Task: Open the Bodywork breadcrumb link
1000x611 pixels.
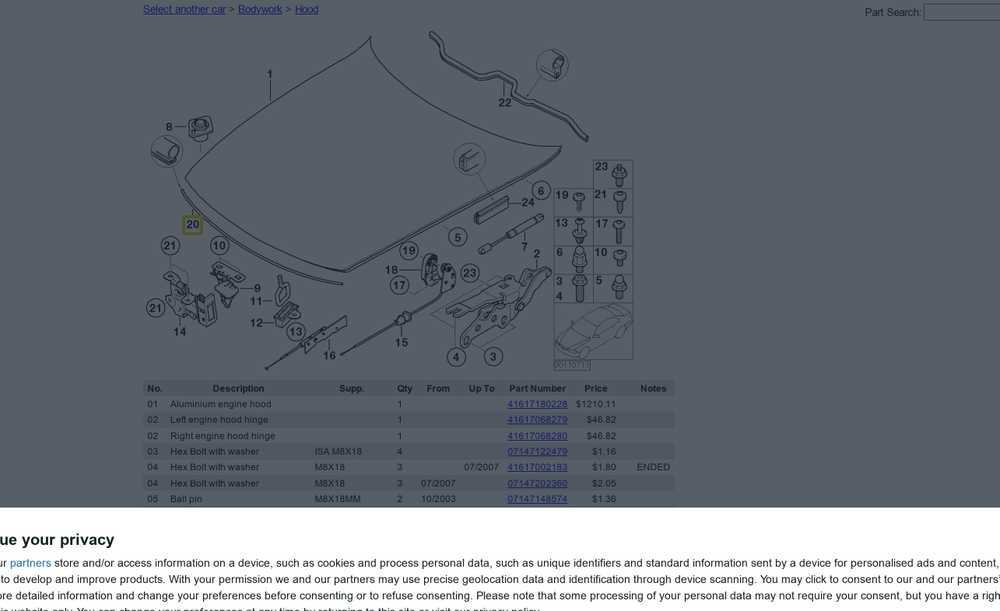Action: tap(260, 10)
